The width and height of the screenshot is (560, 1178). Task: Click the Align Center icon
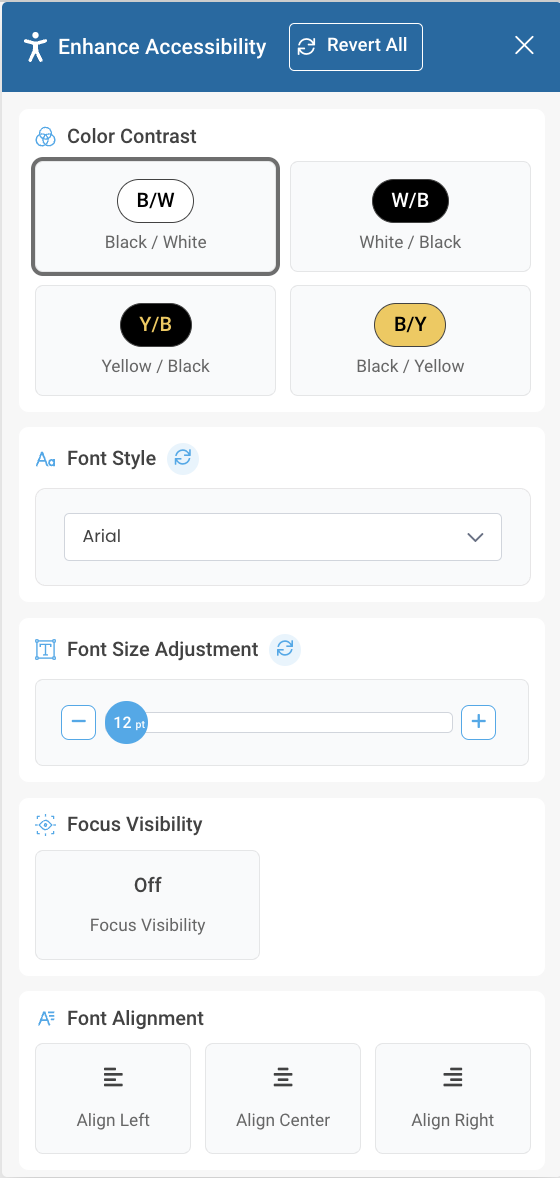click(x=283, y=1077)
